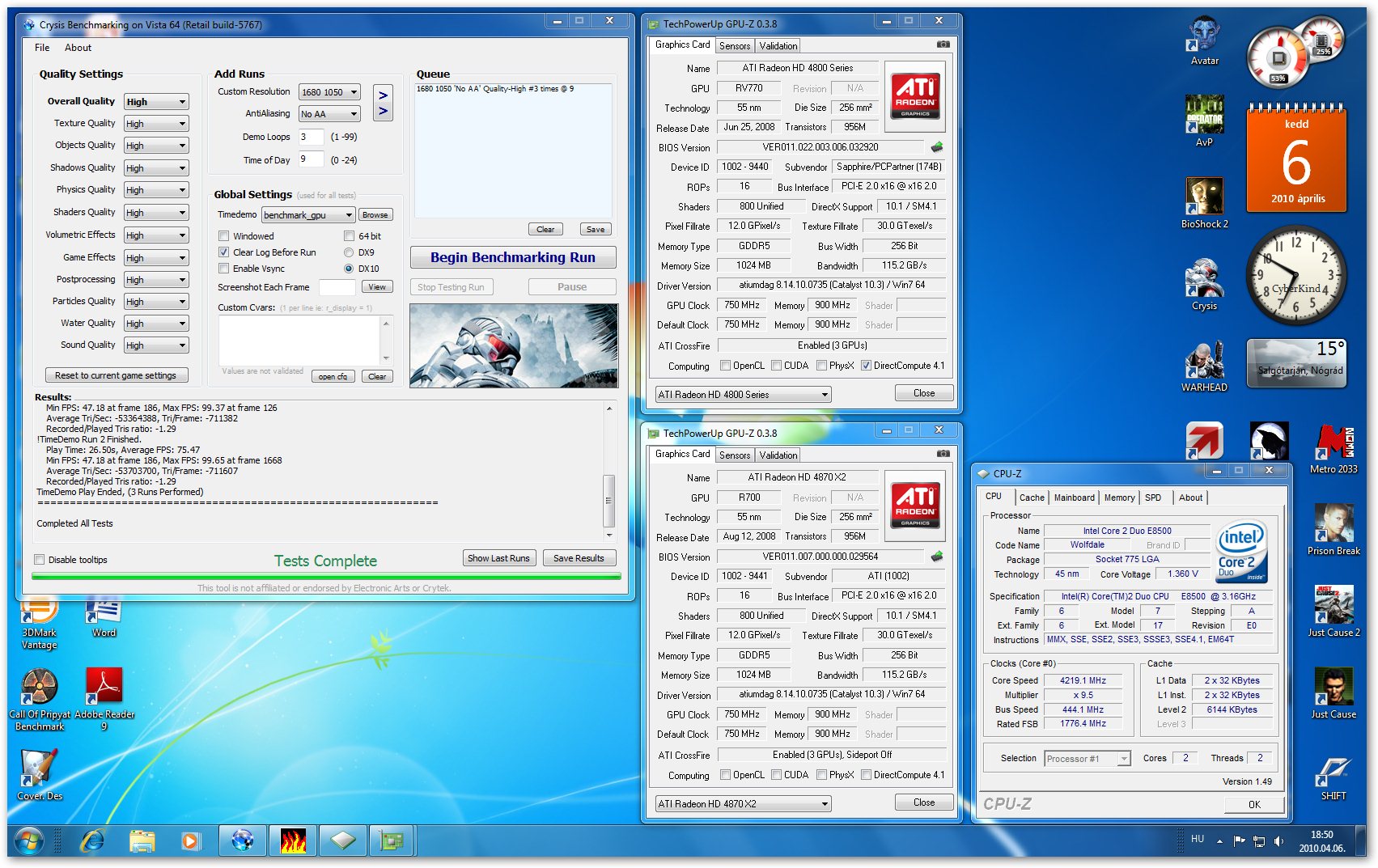Click the Demo Loops input field

point(311,137)
